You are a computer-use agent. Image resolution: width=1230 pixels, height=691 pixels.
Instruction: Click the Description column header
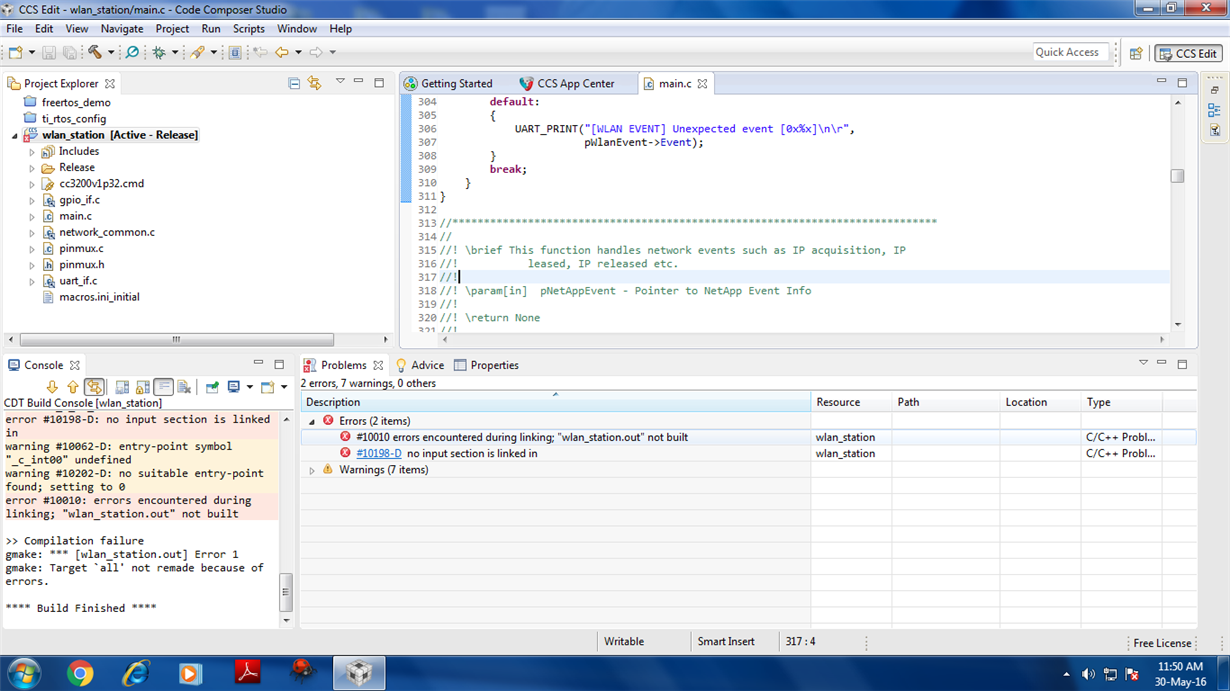point(555,402)
